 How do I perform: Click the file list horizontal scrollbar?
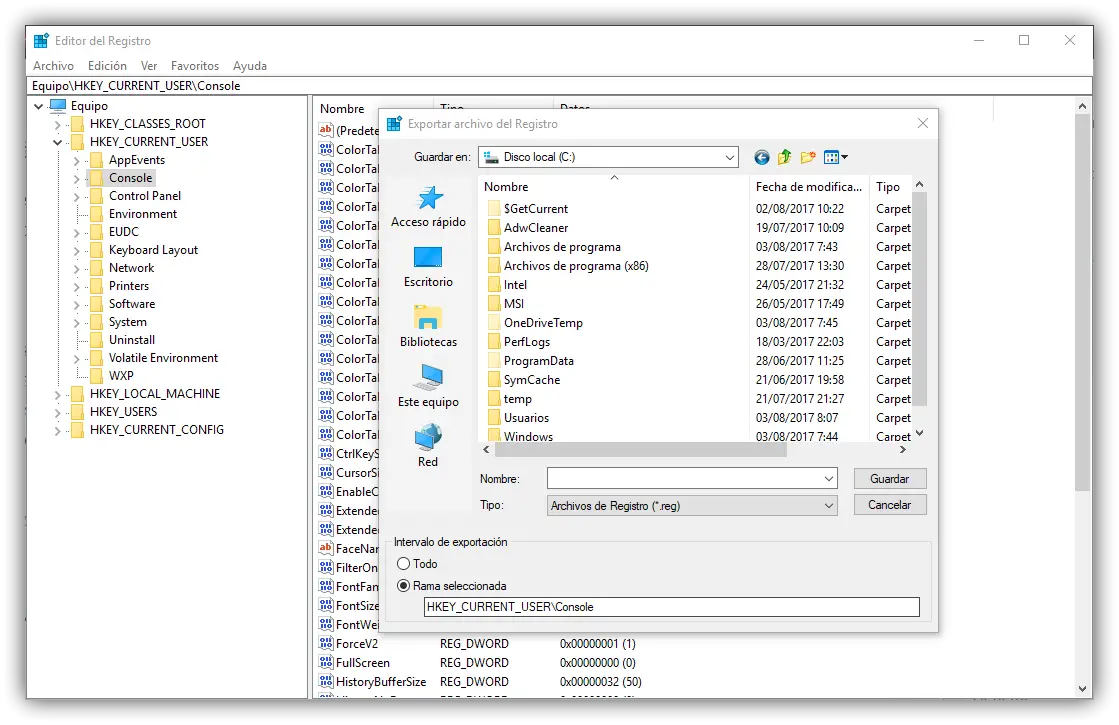640,450
